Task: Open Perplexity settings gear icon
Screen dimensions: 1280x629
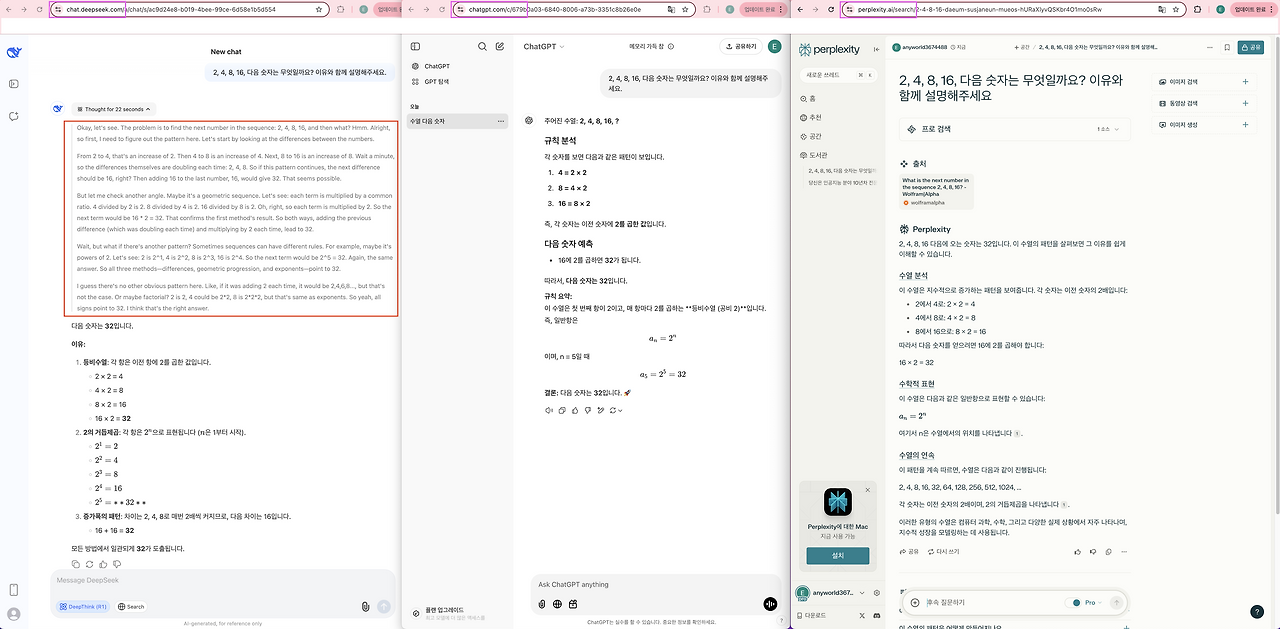Action: (876, 593)
